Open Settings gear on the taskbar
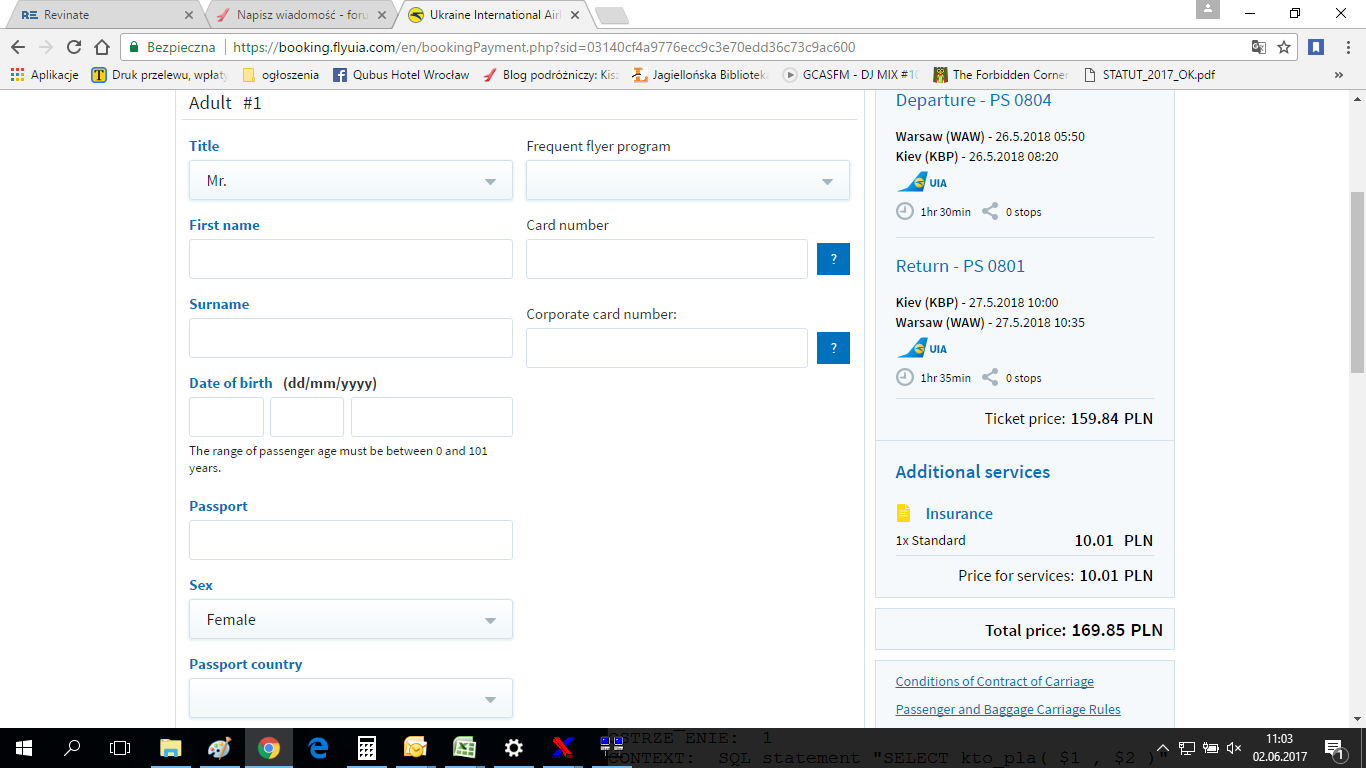 click(x=513, y=747)
